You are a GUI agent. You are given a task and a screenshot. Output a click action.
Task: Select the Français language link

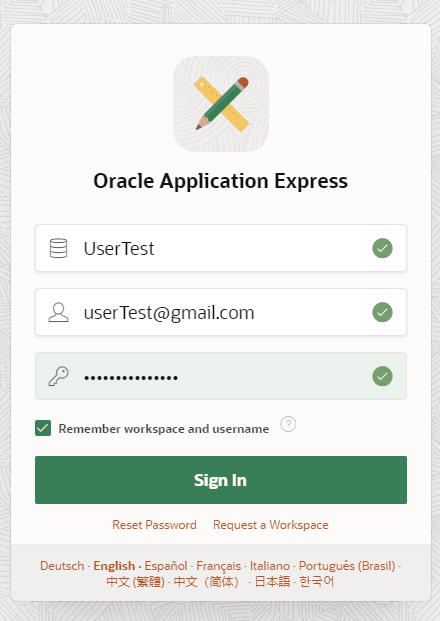tap(219, 566)
